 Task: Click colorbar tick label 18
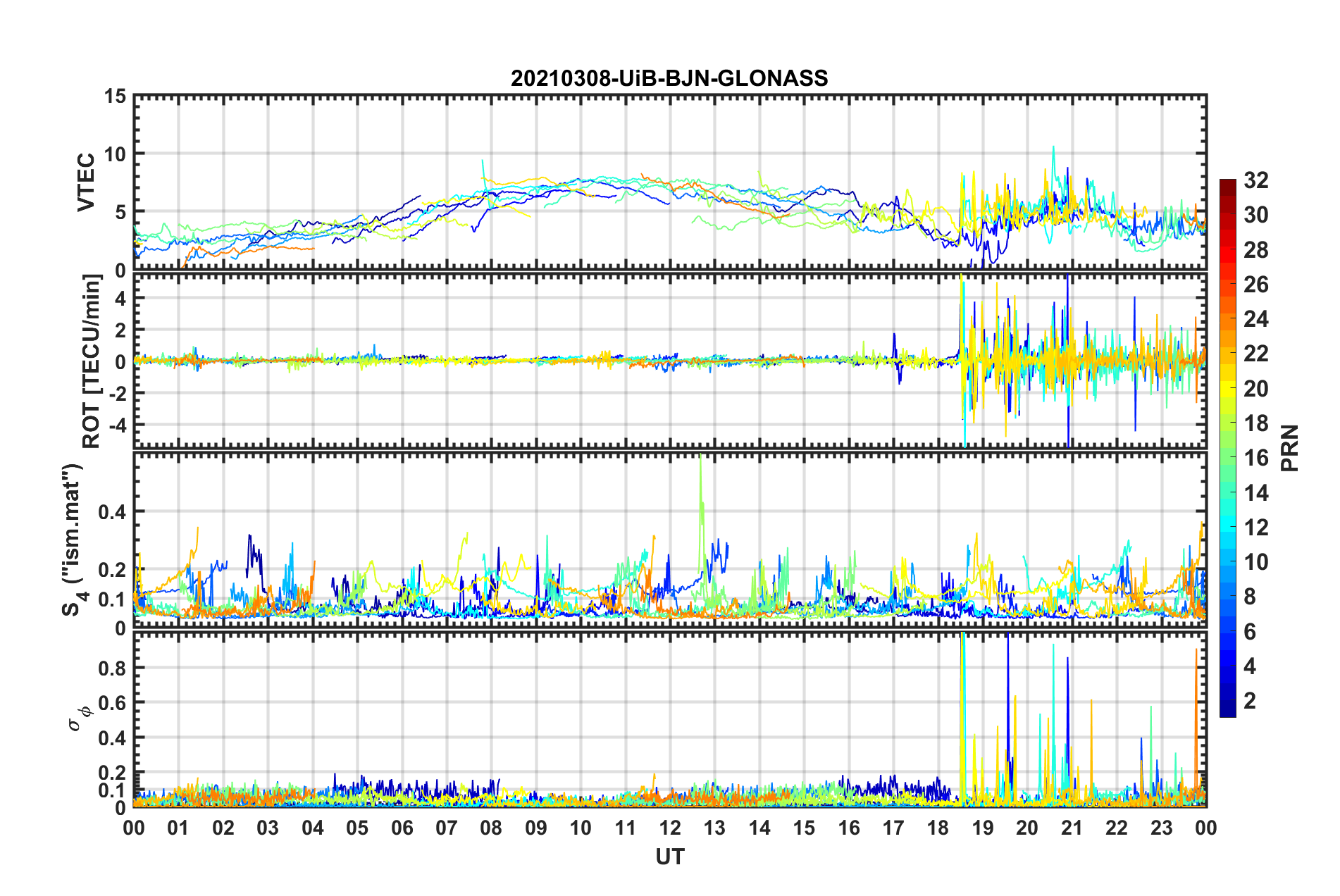coord(1255,423)
